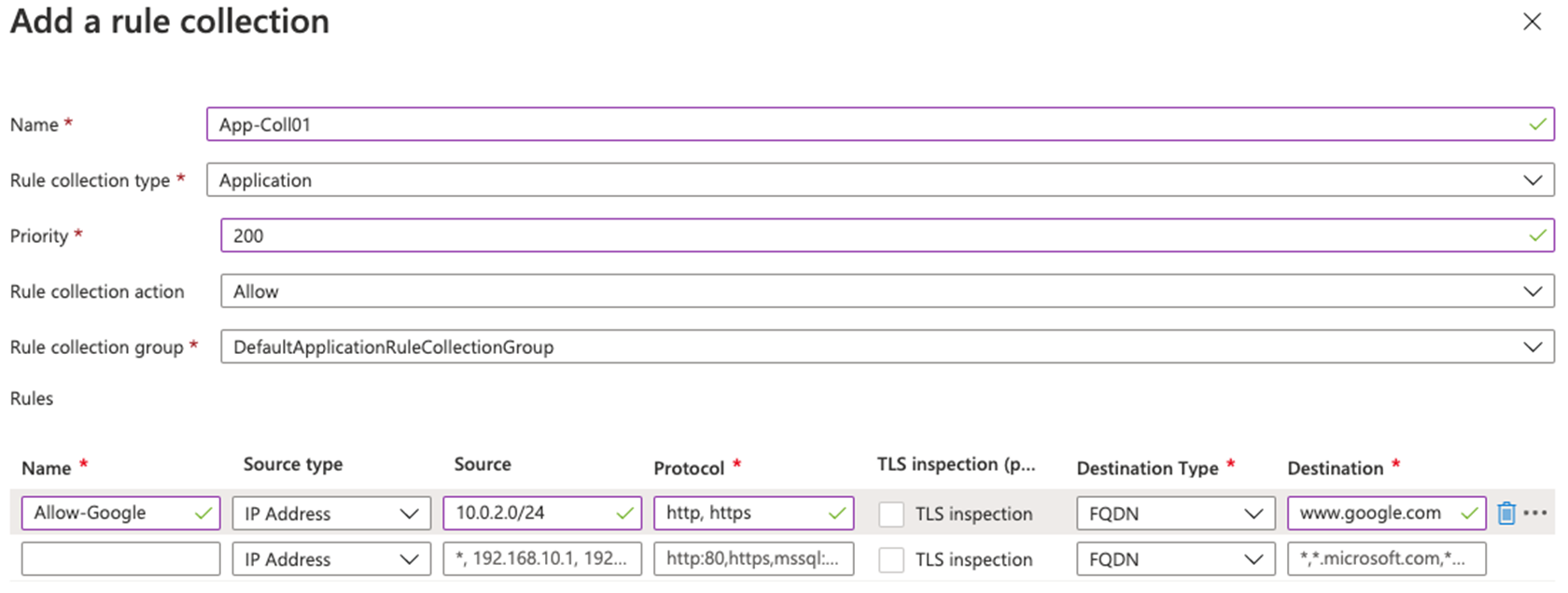This screenshot has height=593, width=1568.
Task: Click the Destination column header
Action: [1335, 468]
